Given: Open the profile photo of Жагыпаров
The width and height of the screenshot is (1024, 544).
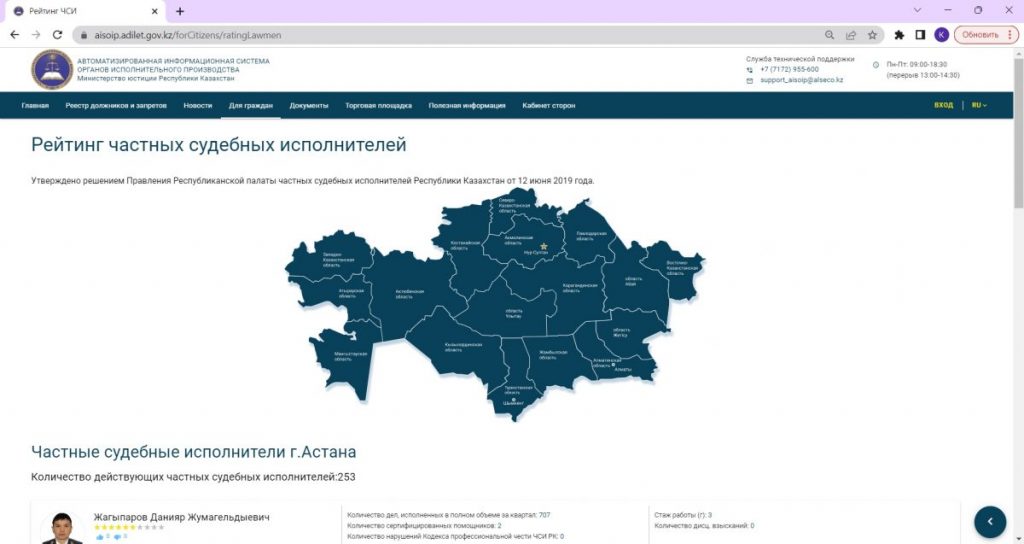Looking at the screenshot, I should [x=63, y=528].
